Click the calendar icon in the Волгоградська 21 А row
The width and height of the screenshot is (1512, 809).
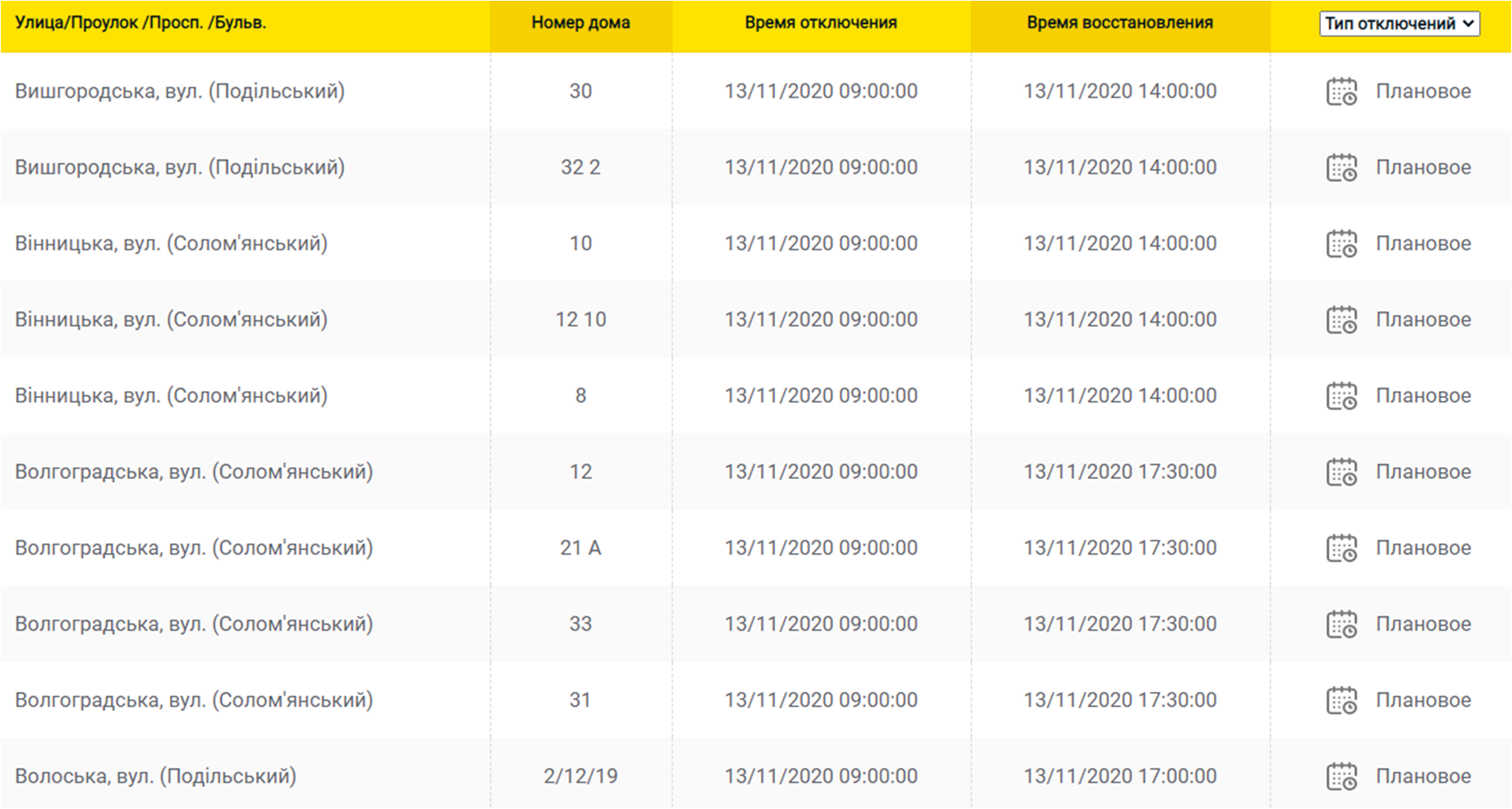coord(1341,549)
